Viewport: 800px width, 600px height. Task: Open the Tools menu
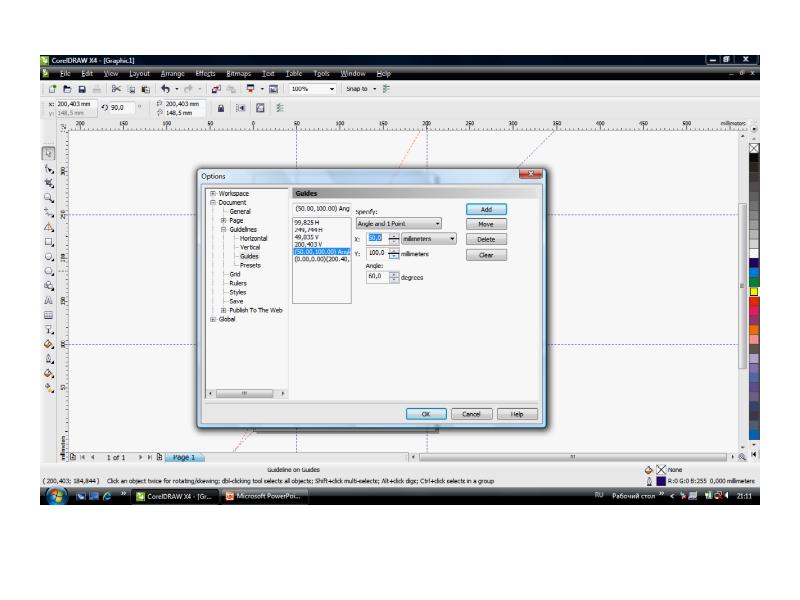pos(321,74)
